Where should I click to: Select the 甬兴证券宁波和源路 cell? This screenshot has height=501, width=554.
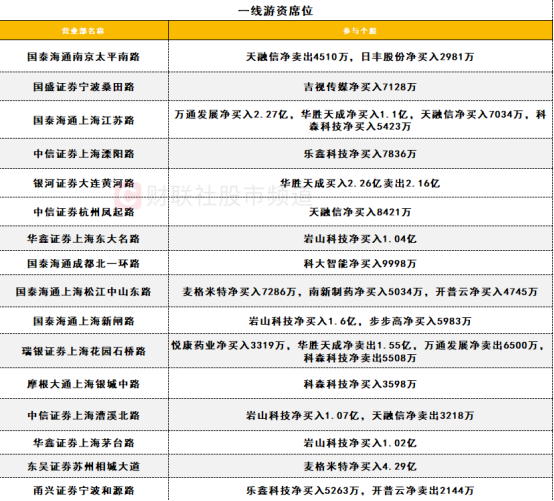click(x=84, y=490)
